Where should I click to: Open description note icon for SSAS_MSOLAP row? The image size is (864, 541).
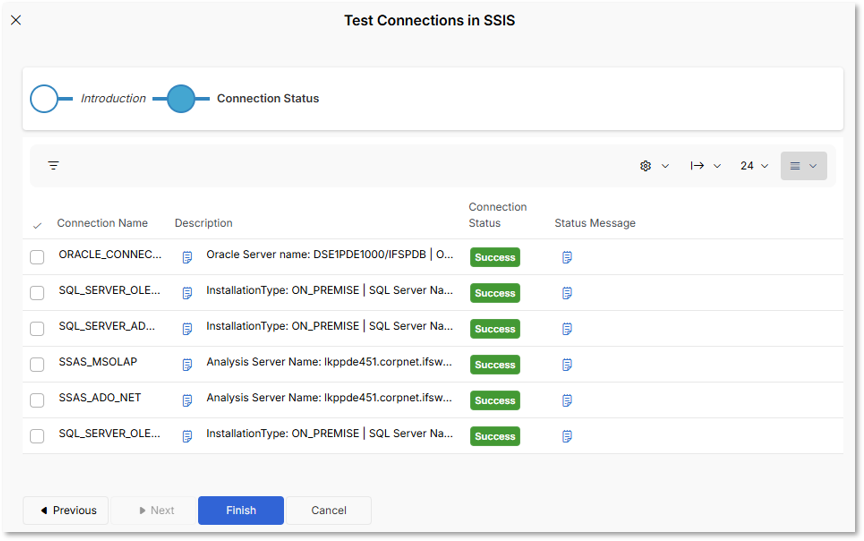(x=187, y=365)
